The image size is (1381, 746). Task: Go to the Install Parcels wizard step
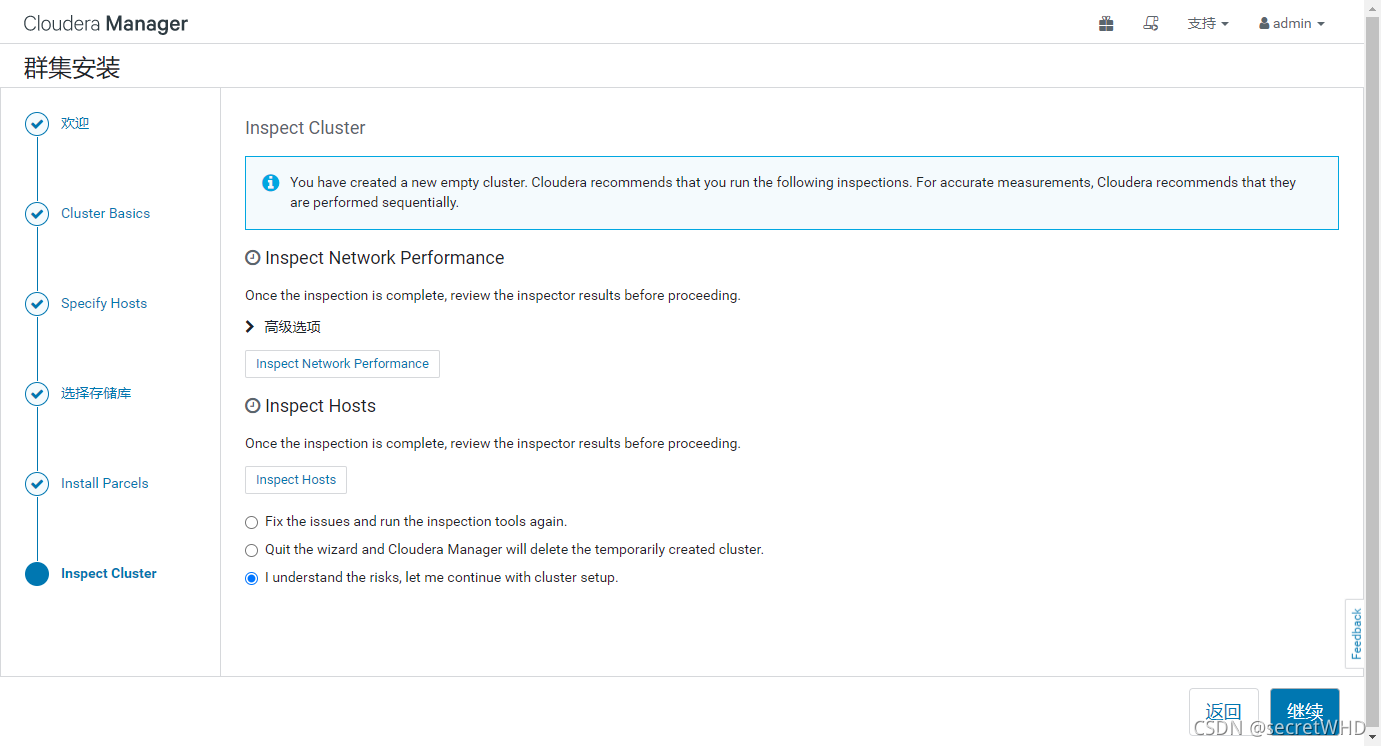104,483
